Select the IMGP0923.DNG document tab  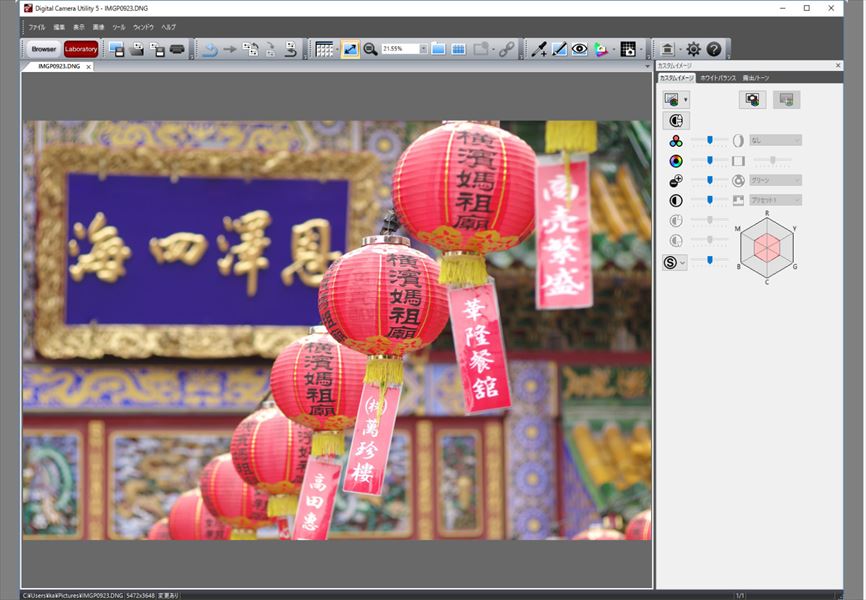(59, 66)
